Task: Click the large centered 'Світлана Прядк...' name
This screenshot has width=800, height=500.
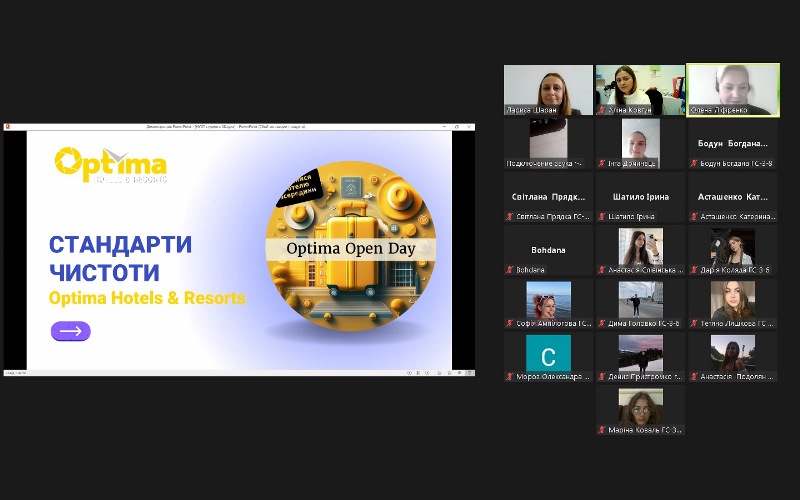Action: [x=548, y=197]
